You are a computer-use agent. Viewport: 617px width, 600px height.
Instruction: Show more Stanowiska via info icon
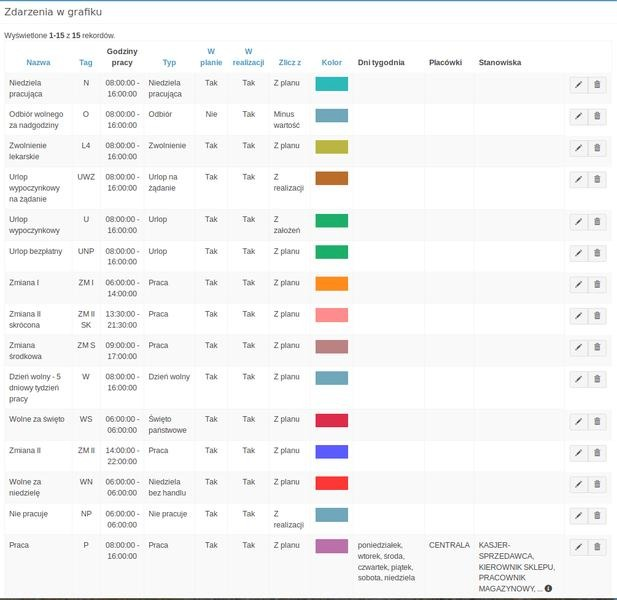(x=548, y=589)
